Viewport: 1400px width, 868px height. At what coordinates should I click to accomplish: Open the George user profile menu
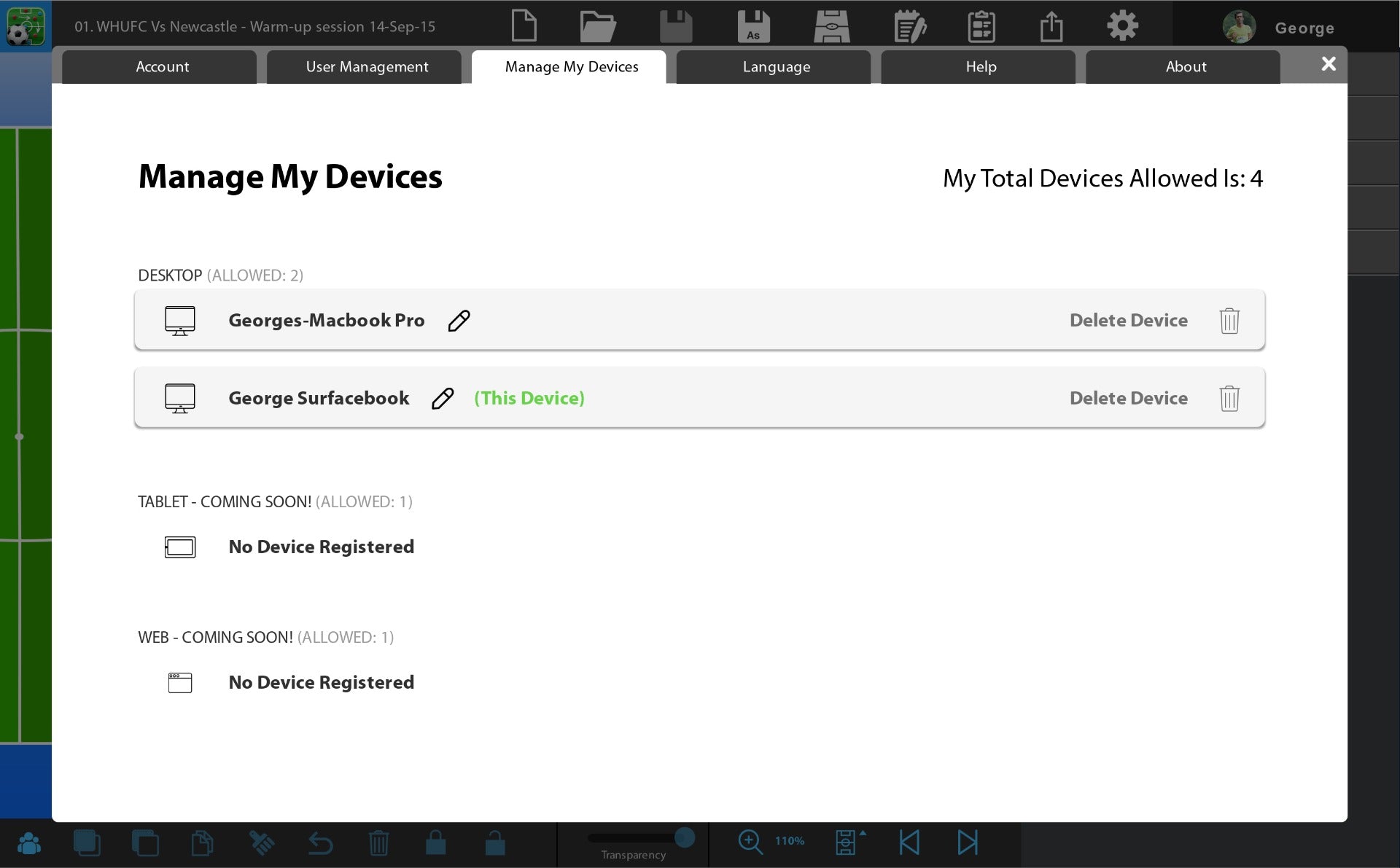point(1280,28)
